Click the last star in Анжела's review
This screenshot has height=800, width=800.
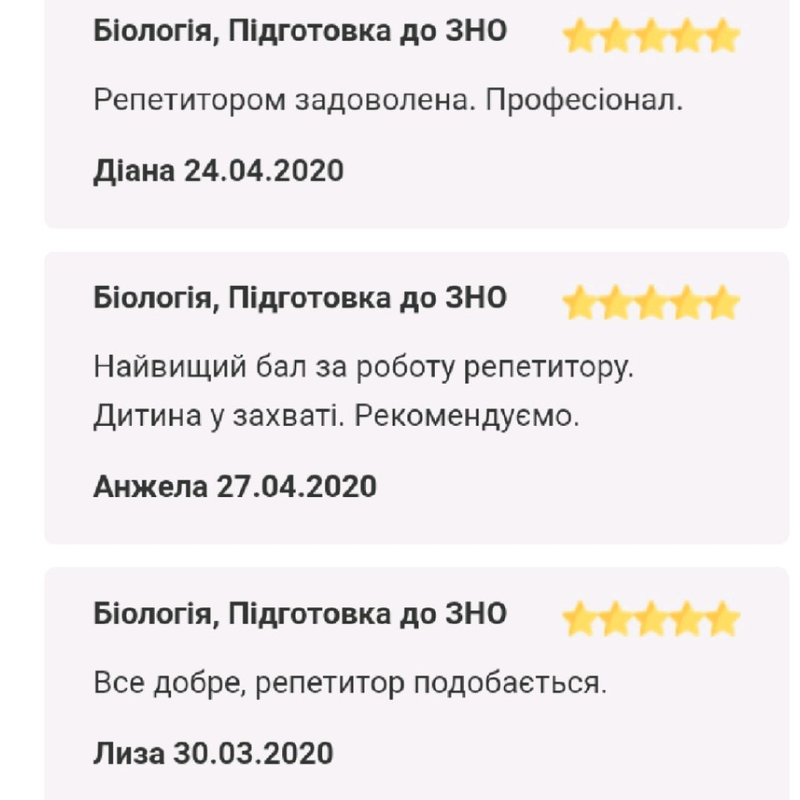click(723, 302)
